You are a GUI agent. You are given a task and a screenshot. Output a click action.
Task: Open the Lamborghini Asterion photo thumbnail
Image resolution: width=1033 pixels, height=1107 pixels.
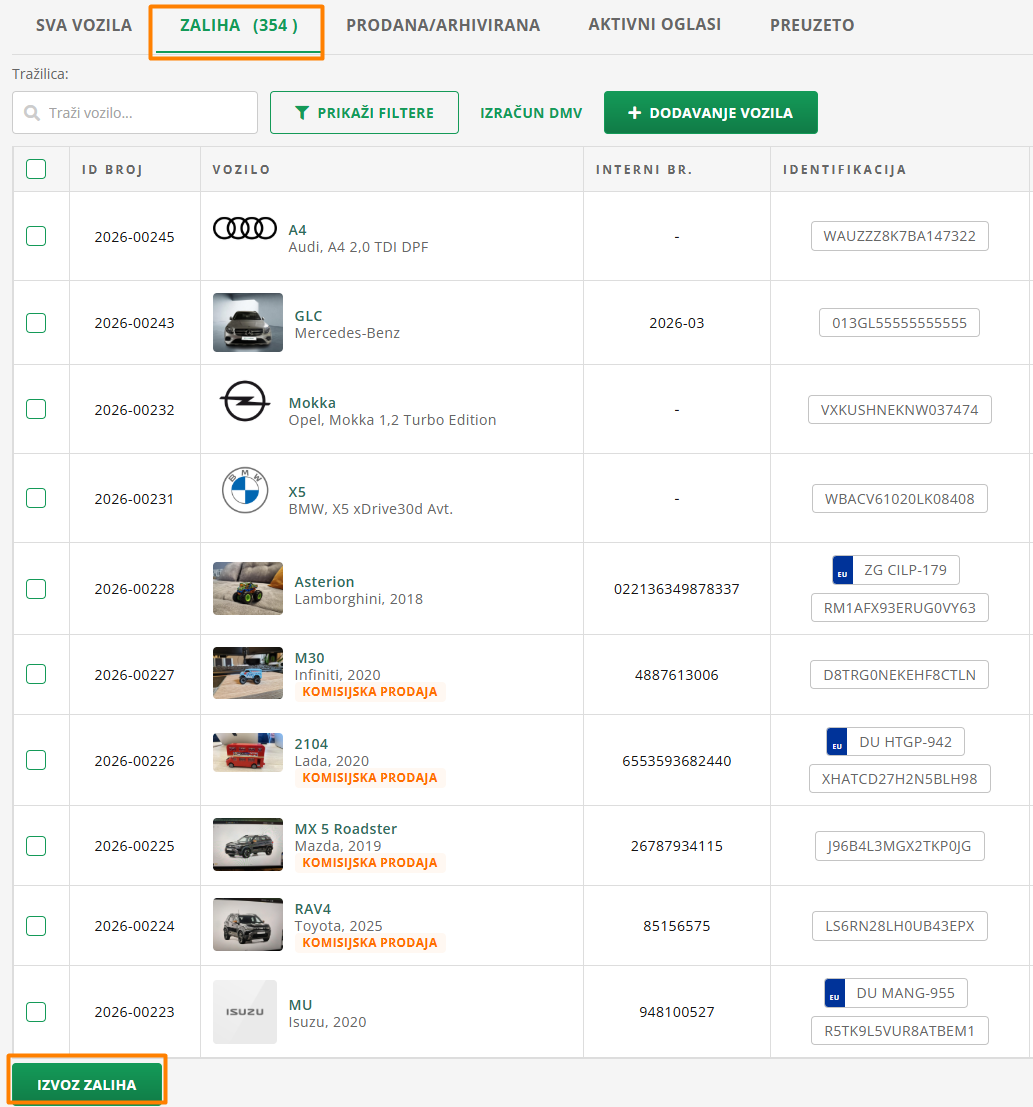(248, 588)
